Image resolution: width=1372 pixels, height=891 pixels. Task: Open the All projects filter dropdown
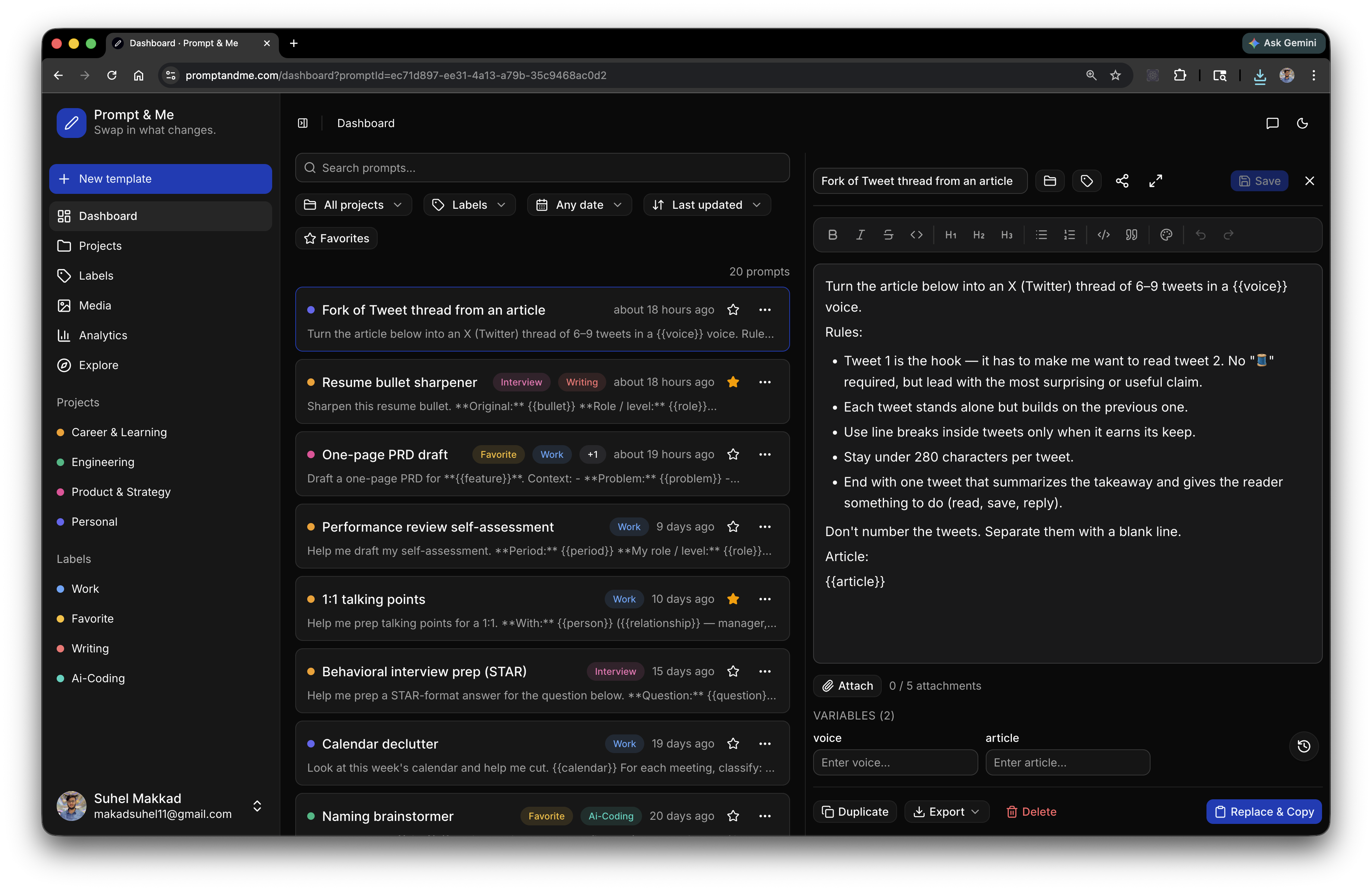[x=353, y=205]
